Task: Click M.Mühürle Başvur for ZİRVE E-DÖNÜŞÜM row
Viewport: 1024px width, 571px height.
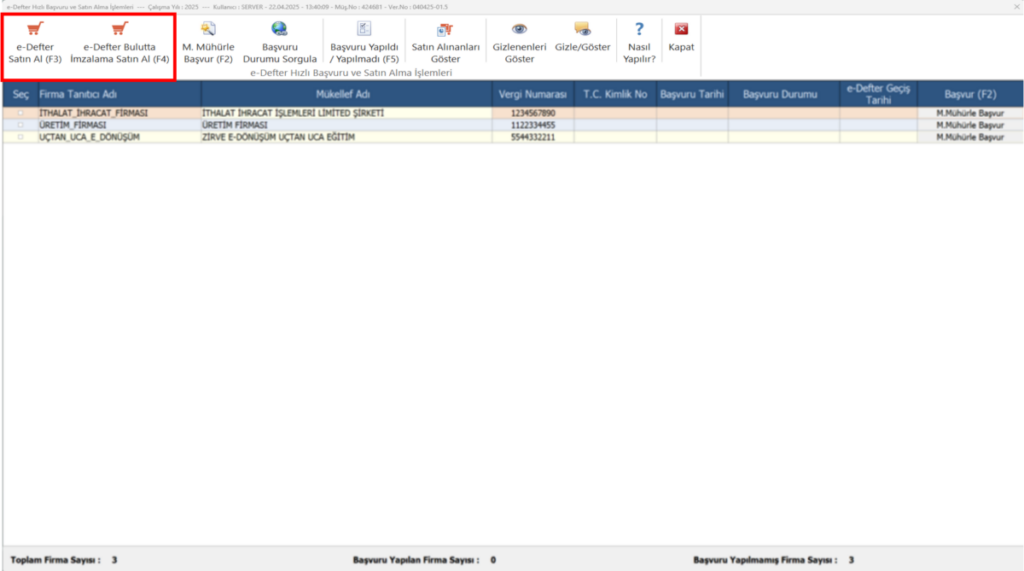Action: point(970,137)
